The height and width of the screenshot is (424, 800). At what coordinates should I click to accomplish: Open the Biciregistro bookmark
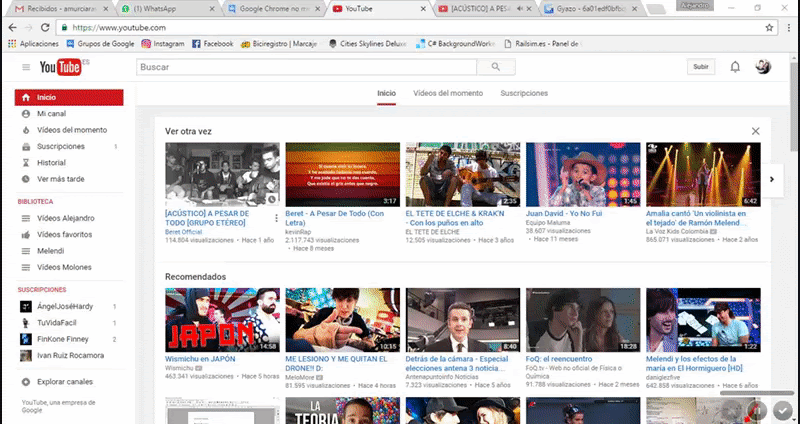pos(279,44)
